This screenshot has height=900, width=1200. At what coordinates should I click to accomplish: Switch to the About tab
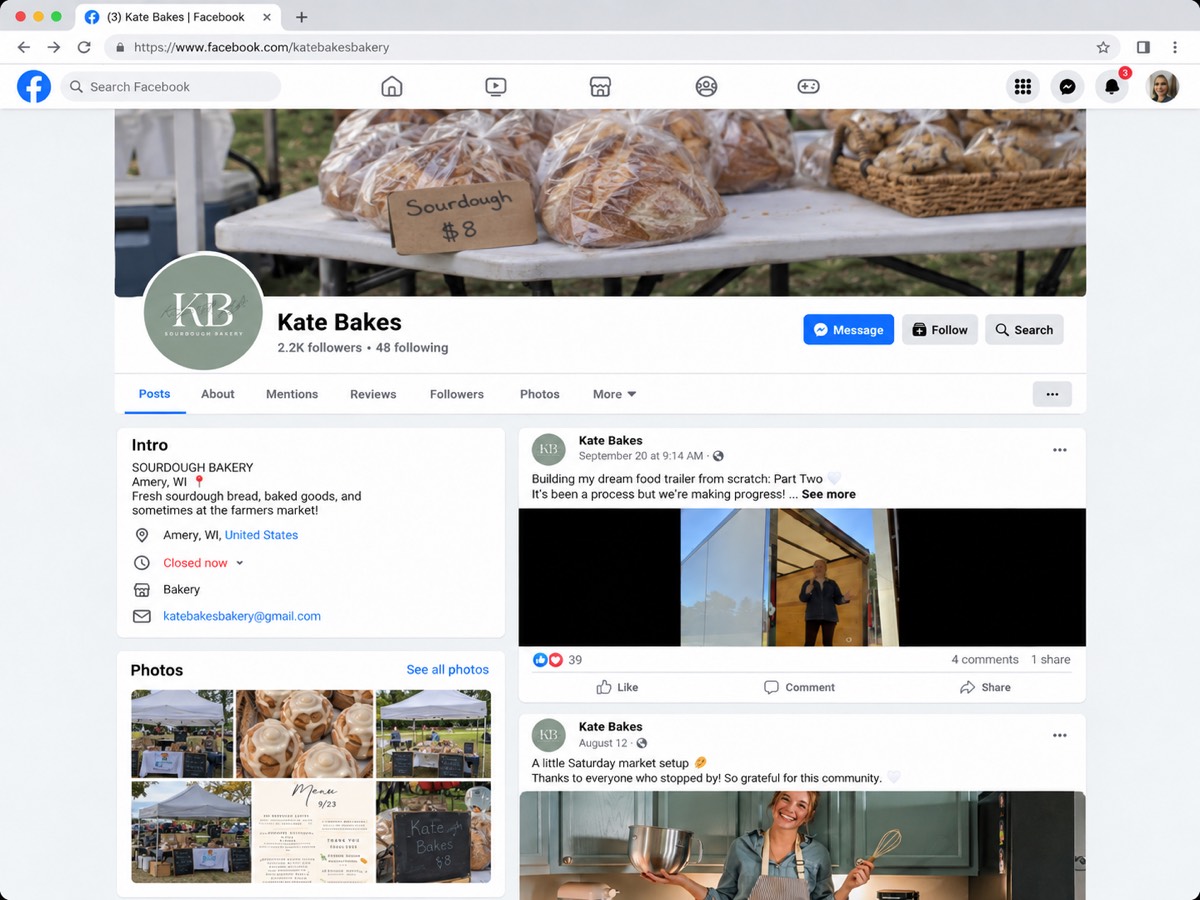tap(217, 394)
